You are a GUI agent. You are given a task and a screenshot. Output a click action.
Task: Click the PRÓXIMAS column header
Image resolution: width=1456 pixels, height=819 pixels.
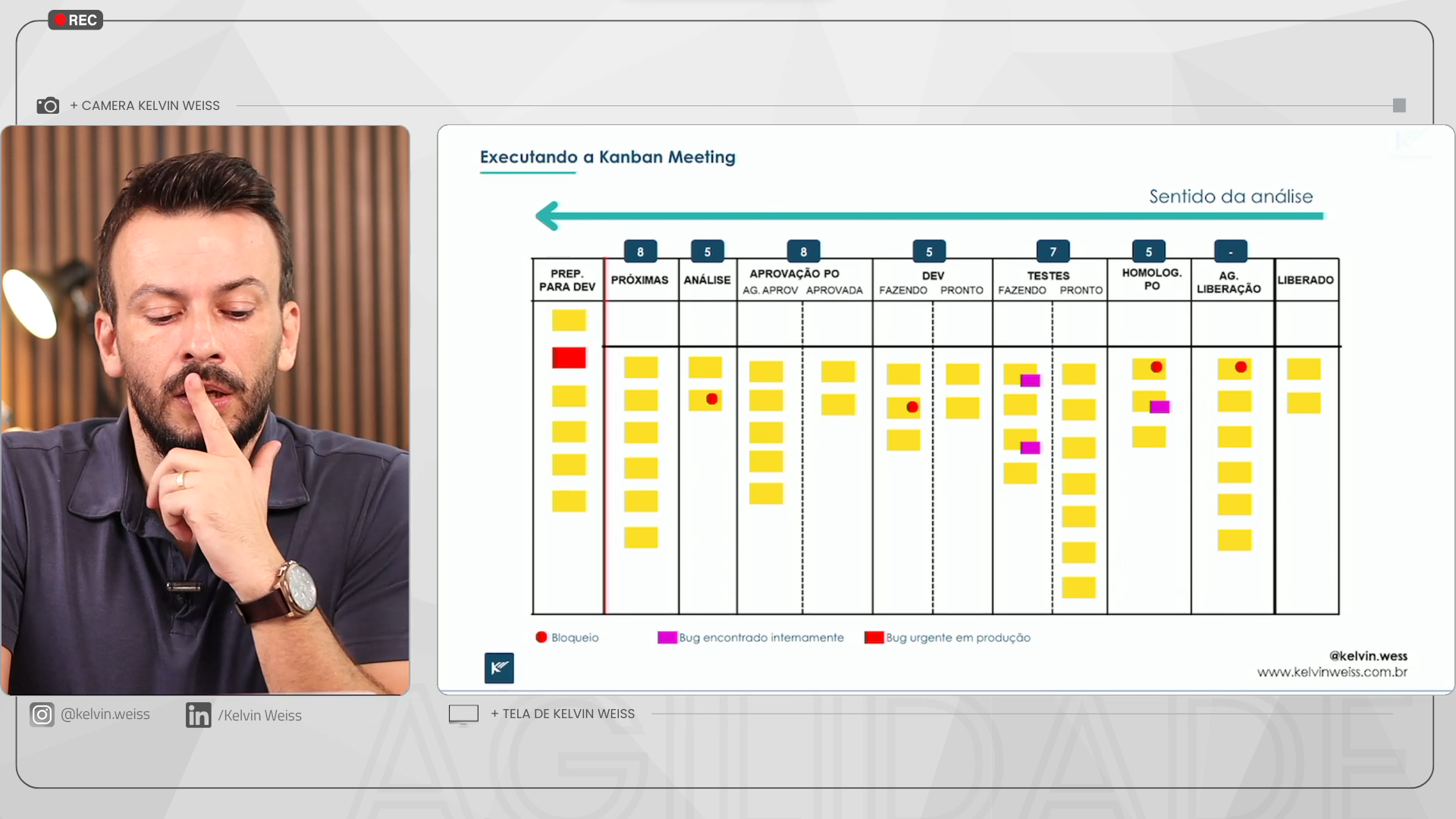pos(639,280)
